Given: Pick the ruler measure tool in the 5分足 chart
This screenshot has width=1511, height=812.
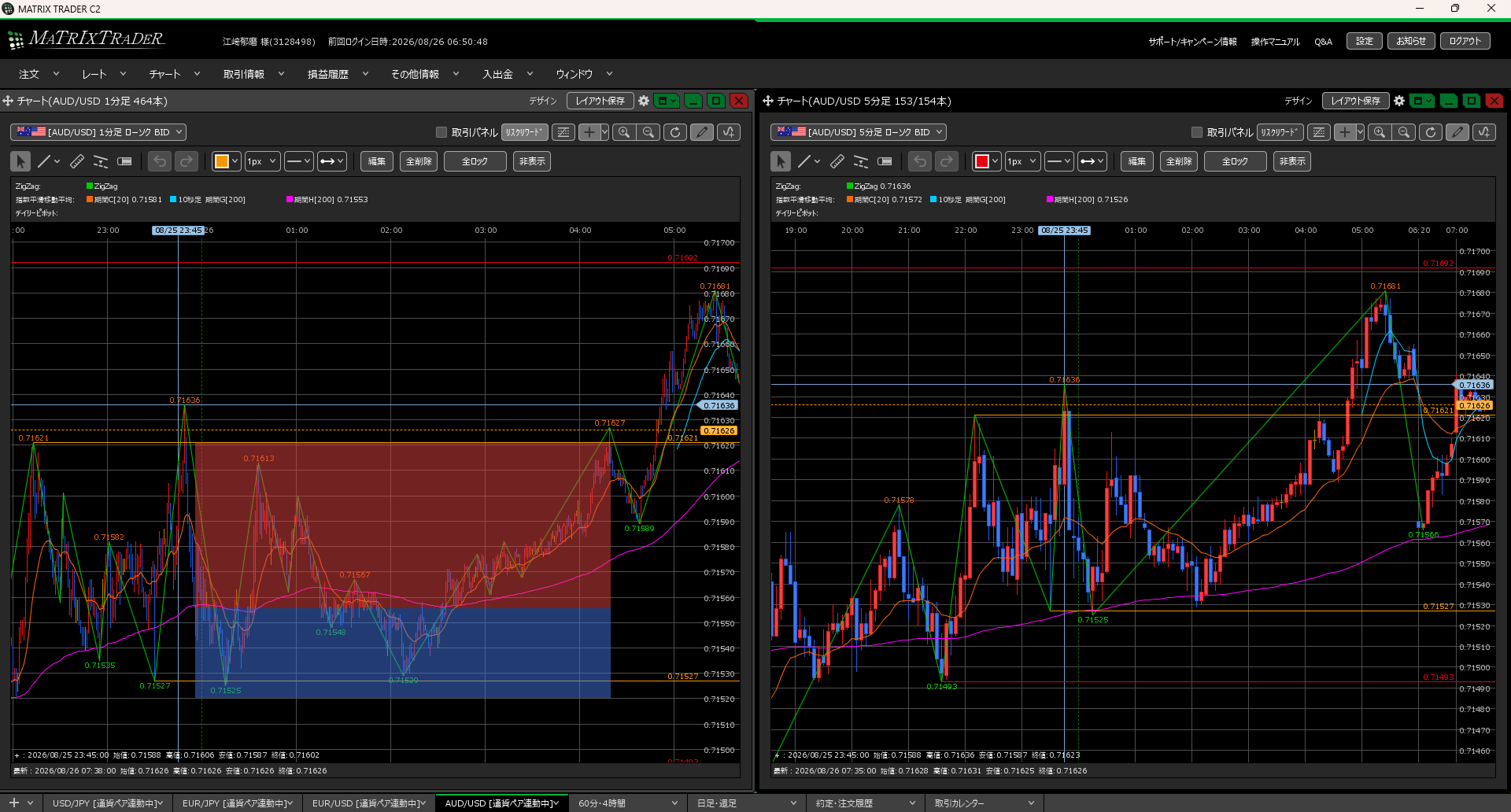Looking at the screenshot, I should tap(837, 161).
